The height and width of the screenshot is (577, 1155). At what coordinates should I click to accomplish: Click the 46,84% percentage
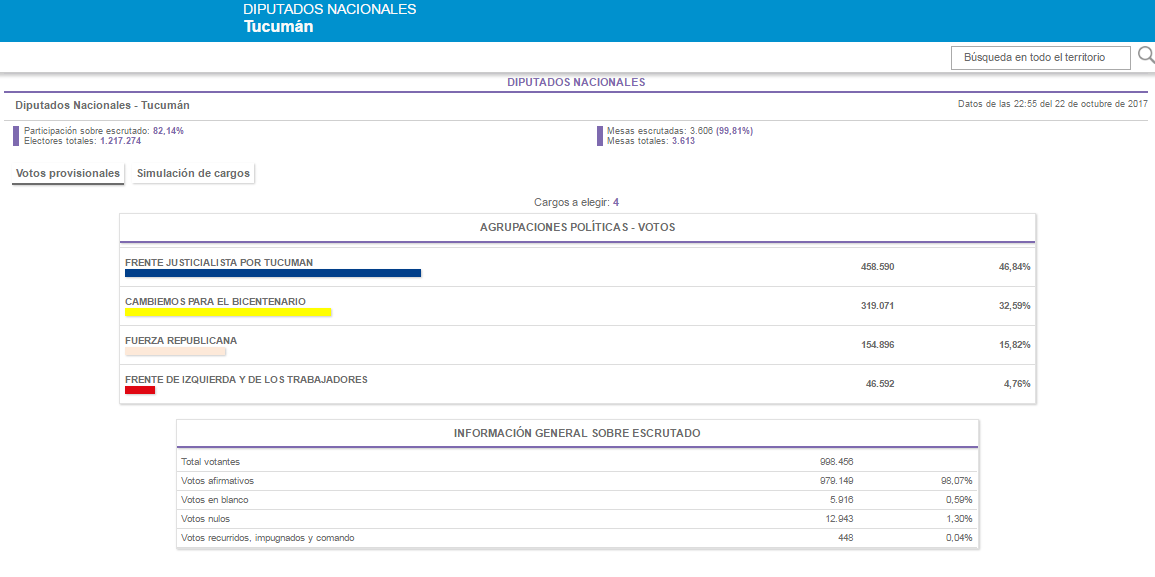(1014, 267)
